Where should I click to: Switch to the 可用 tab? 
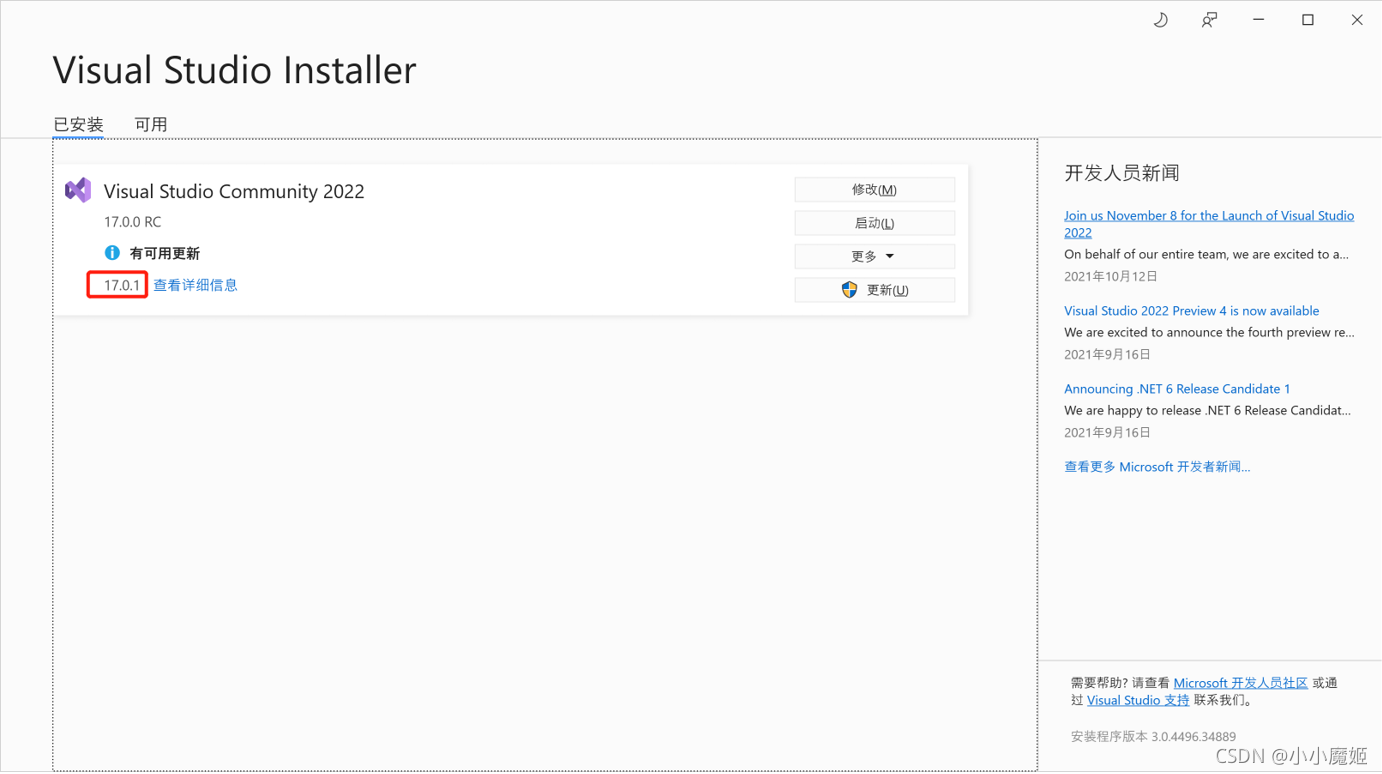coord(151,124)
